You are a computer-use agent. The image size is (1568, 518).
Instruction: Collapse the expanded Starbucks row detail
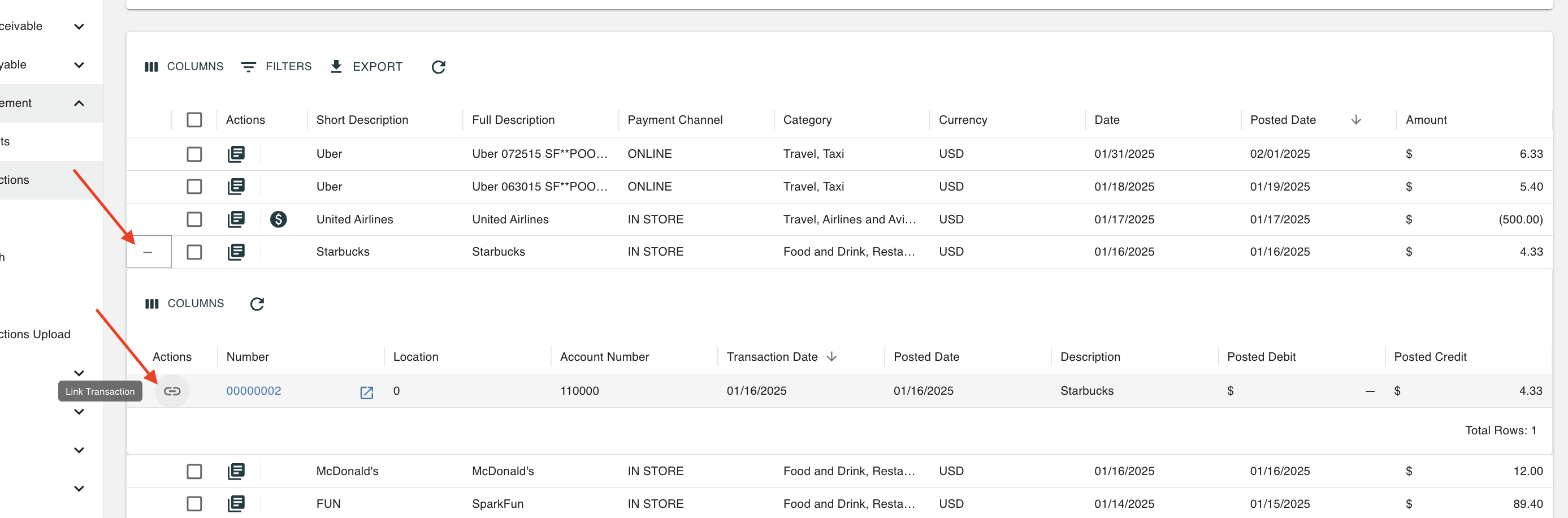[x=148, y=252]
